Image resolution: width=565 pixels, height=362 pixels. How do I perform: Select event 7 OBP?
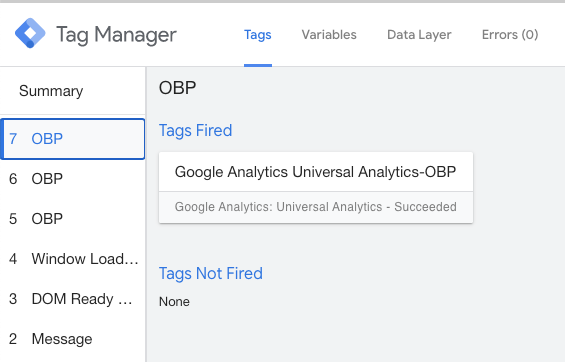coord(73,139)
